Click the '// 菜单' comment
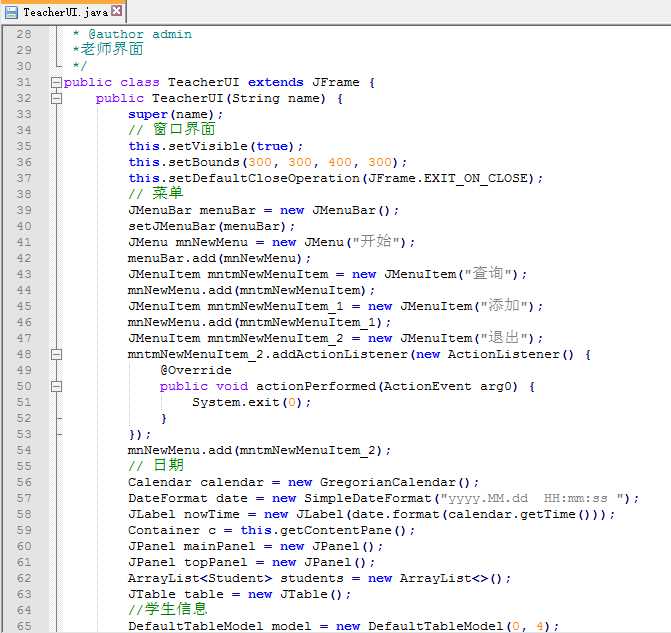The image size is (671, 633). tap(155, 193)
